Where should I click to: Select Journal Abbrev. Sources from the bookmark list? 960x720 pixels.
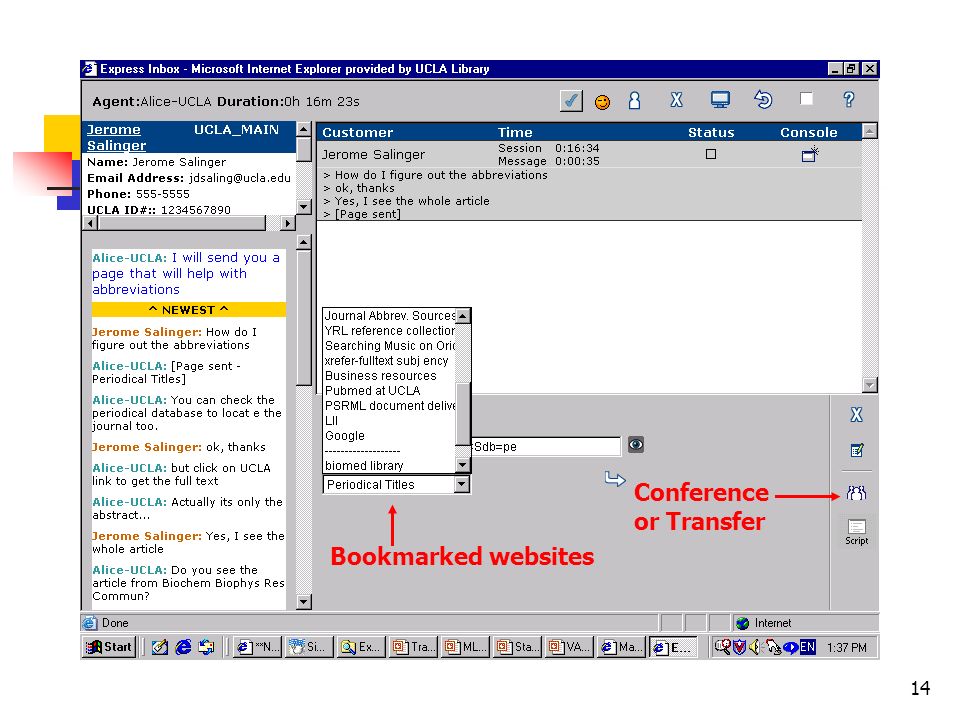[389, 316]
